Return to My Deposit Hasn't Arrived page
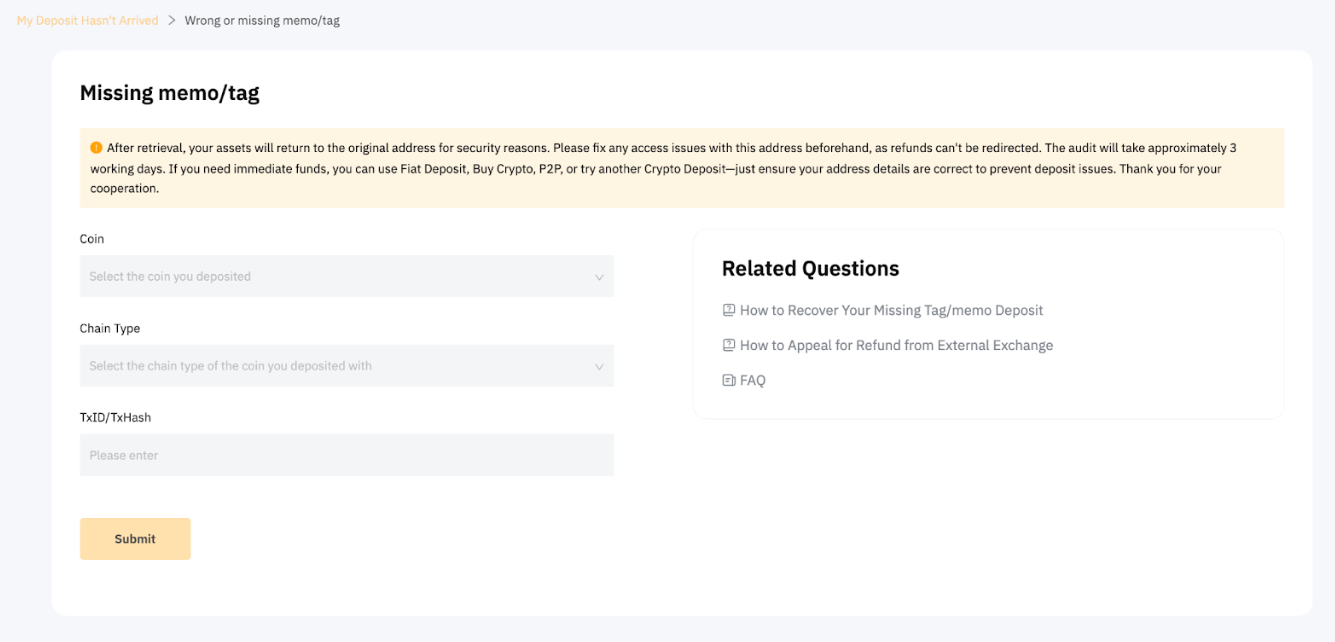Viewport: 1335px width, 642px height. pyautogui.click(x=86, y=19)
